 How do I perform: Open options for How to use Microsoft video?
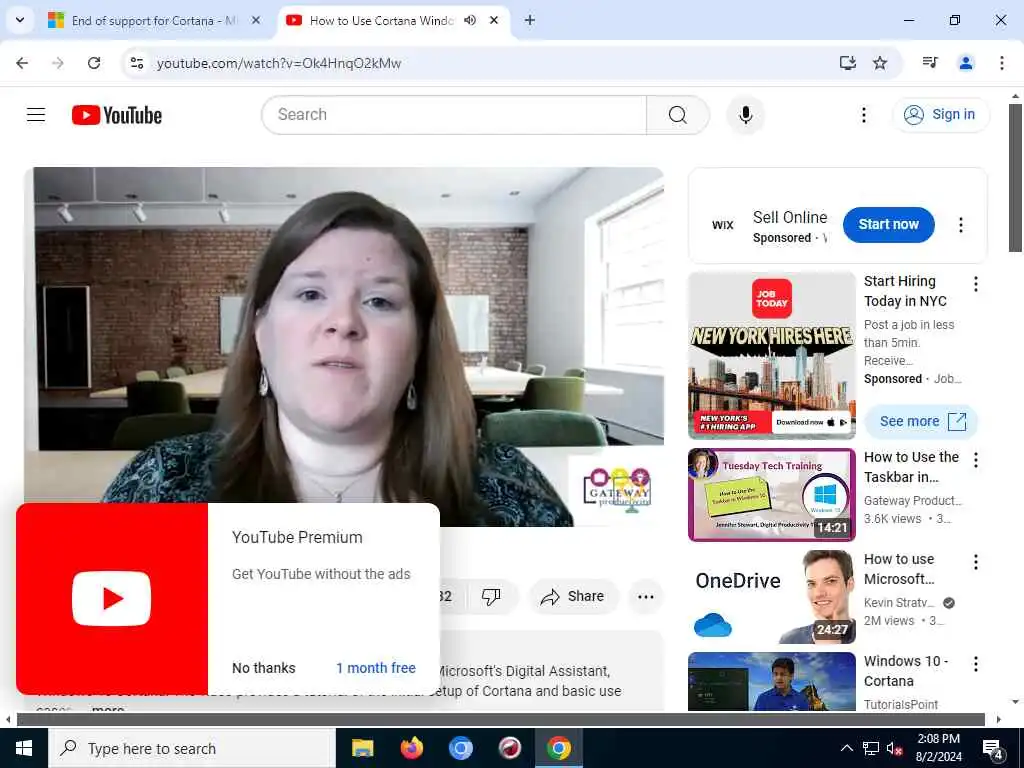point(975,562)
